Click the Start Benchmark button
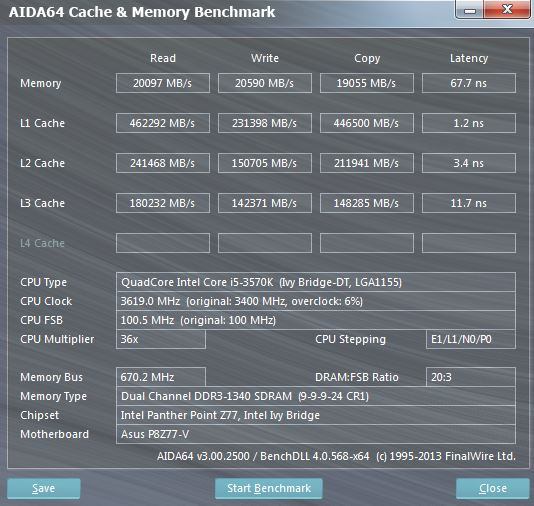This screenshot has width=534, height=506. (269, 488)
